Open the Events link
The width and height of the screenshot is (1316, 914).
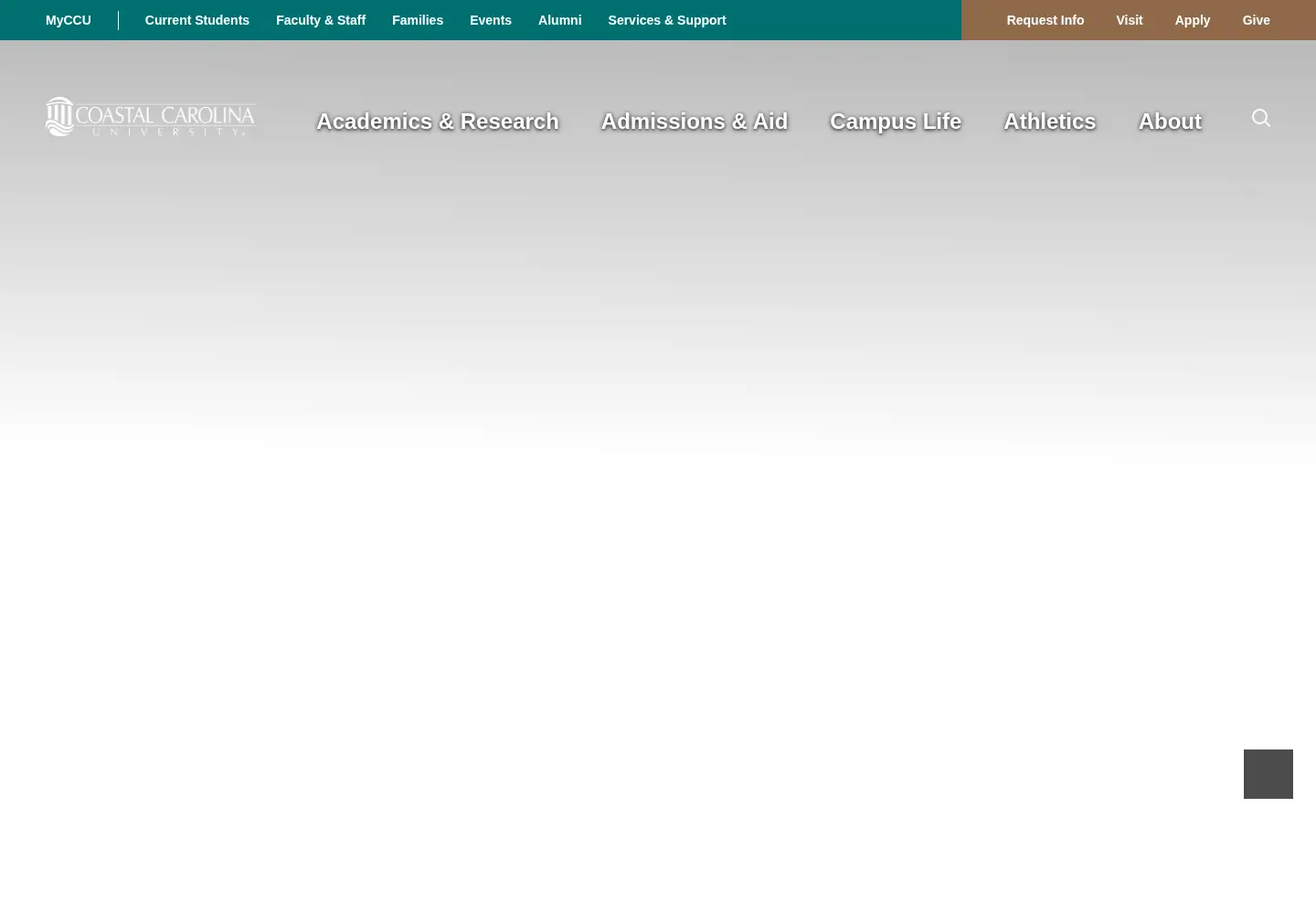click(x=491, y=20)
